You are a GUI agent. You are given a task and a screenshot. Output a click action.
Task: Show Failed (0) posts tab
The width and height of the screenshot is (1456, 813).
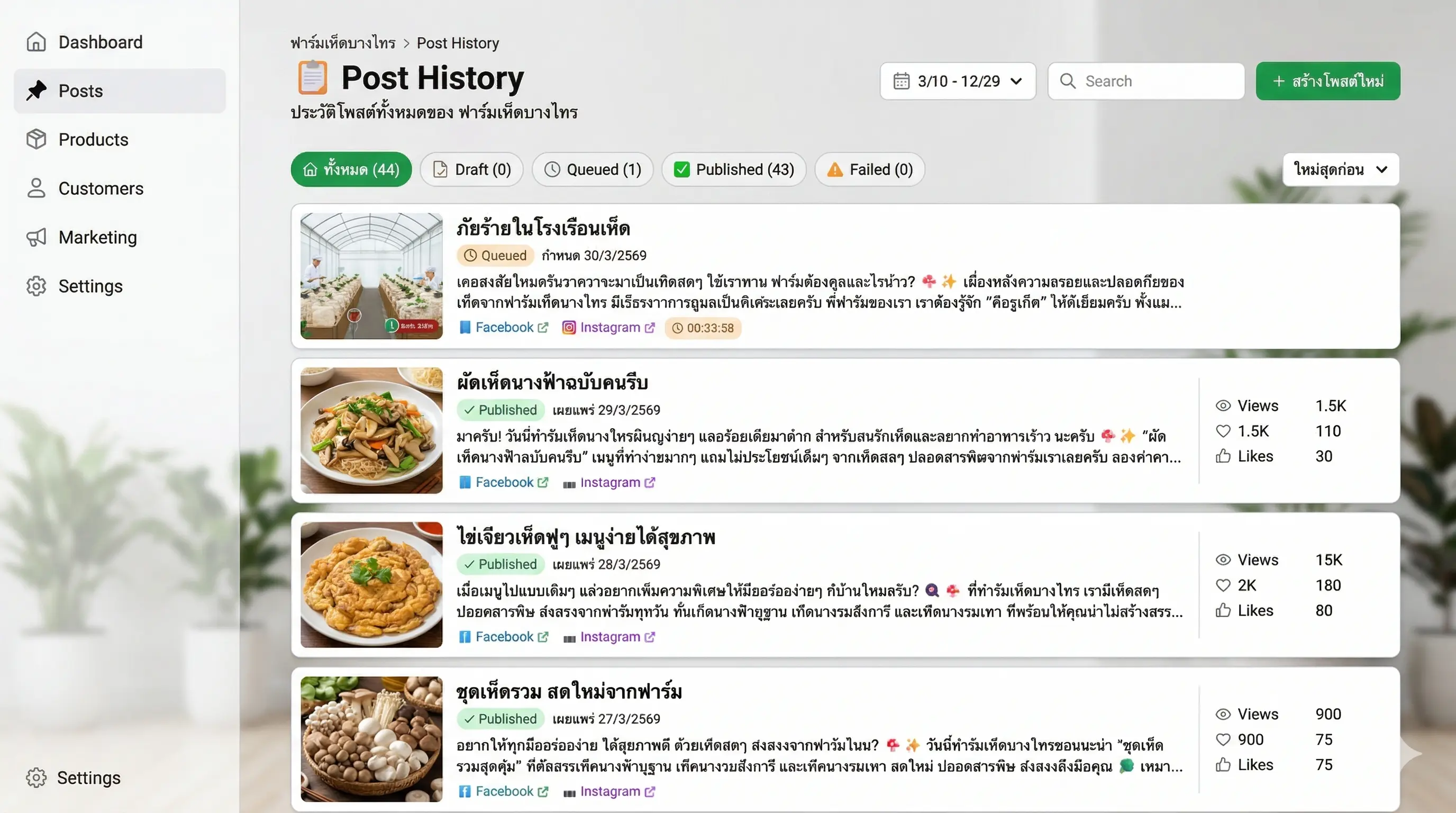pos(870,169)
